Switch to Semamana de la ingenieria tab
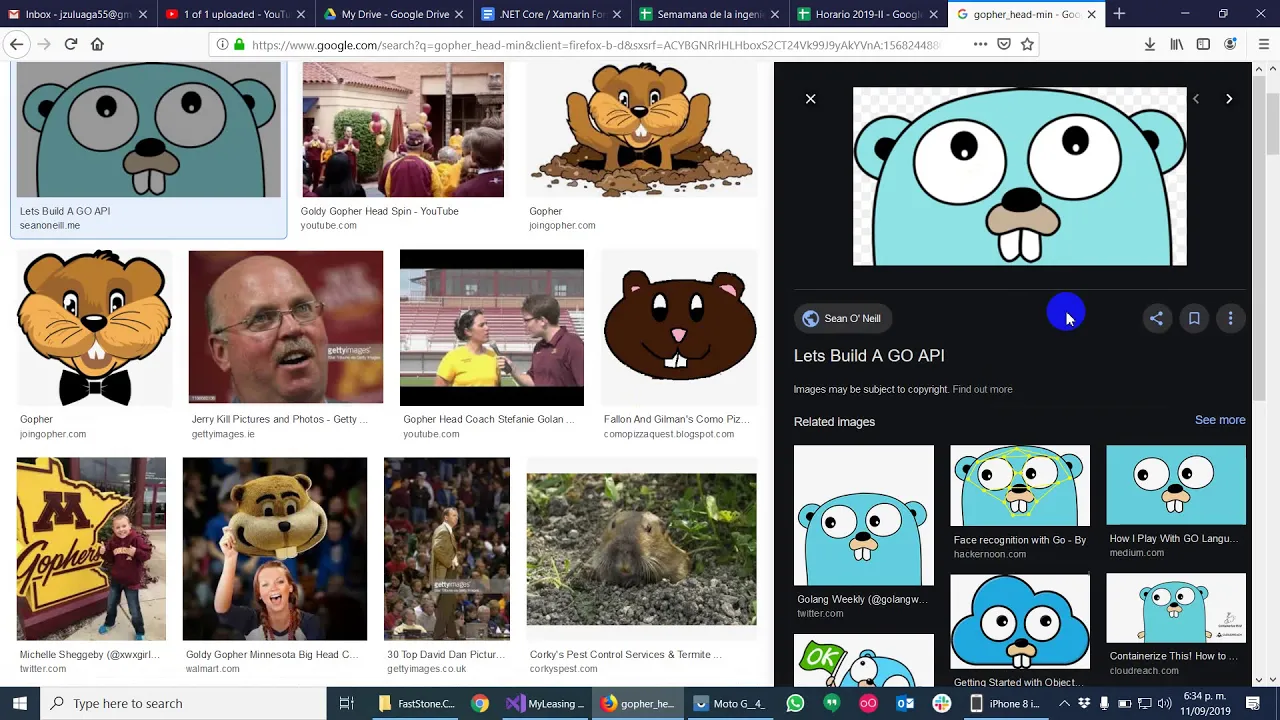The width and height of the screenshot is (1280, 720). coord(709,14)
